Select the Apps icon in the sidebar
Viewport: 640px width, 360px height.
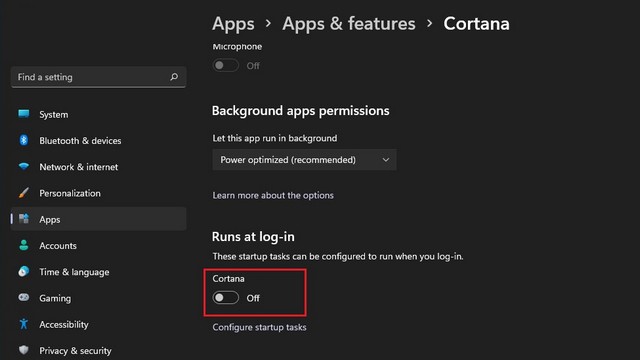[x=24, y=219]
